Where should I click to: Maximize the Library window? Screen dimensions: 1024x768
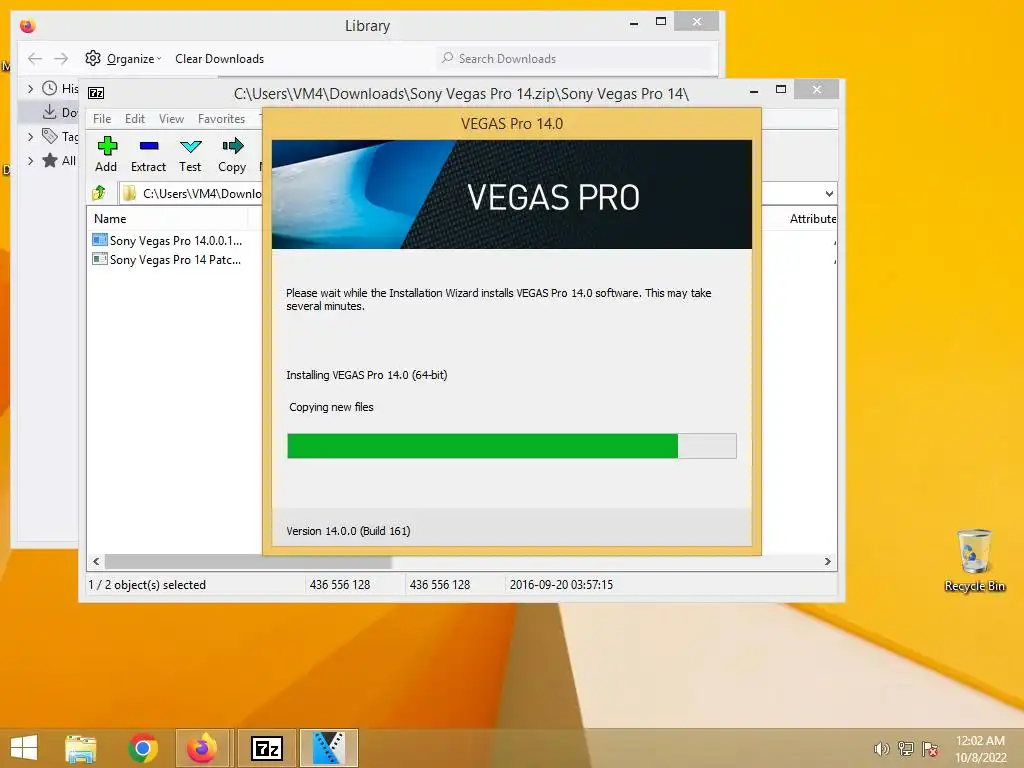pos(661,22)
